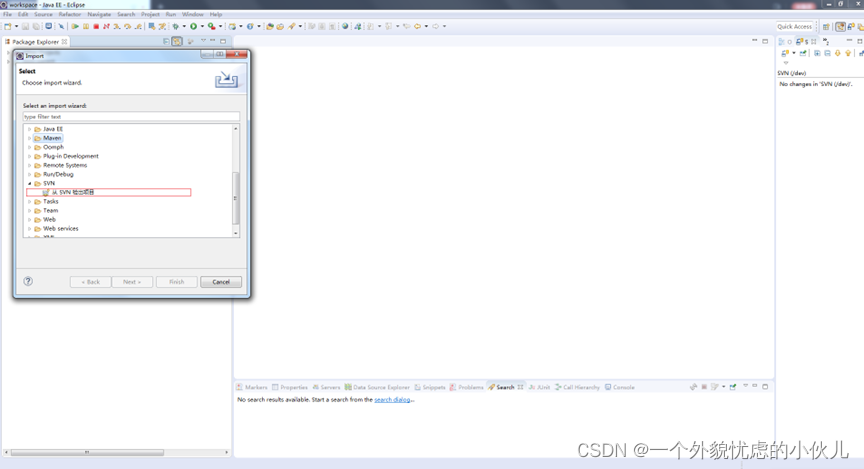Click the Finish button in Import dialog
864x469 pixels.
[x=176, y=282]
